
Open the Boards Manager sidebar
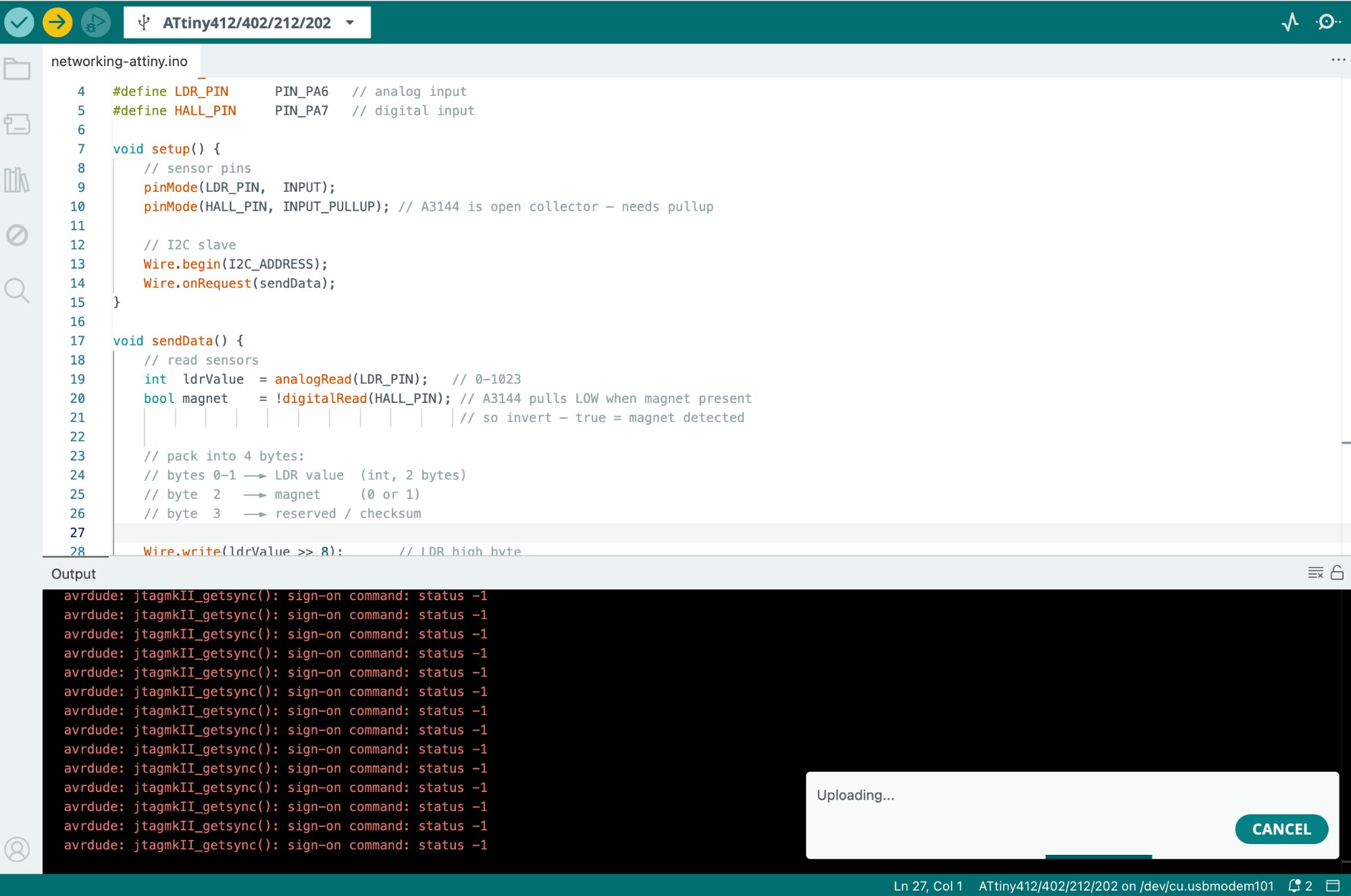(x=17, y=124)
